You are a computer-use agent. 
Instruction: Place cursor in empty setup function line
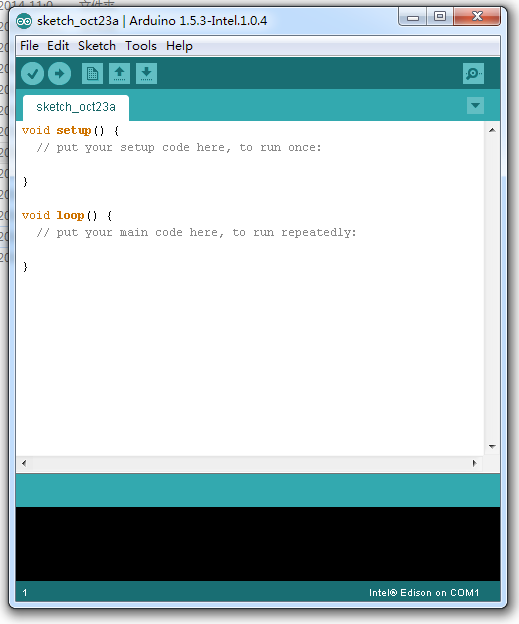tap(250, 164)
